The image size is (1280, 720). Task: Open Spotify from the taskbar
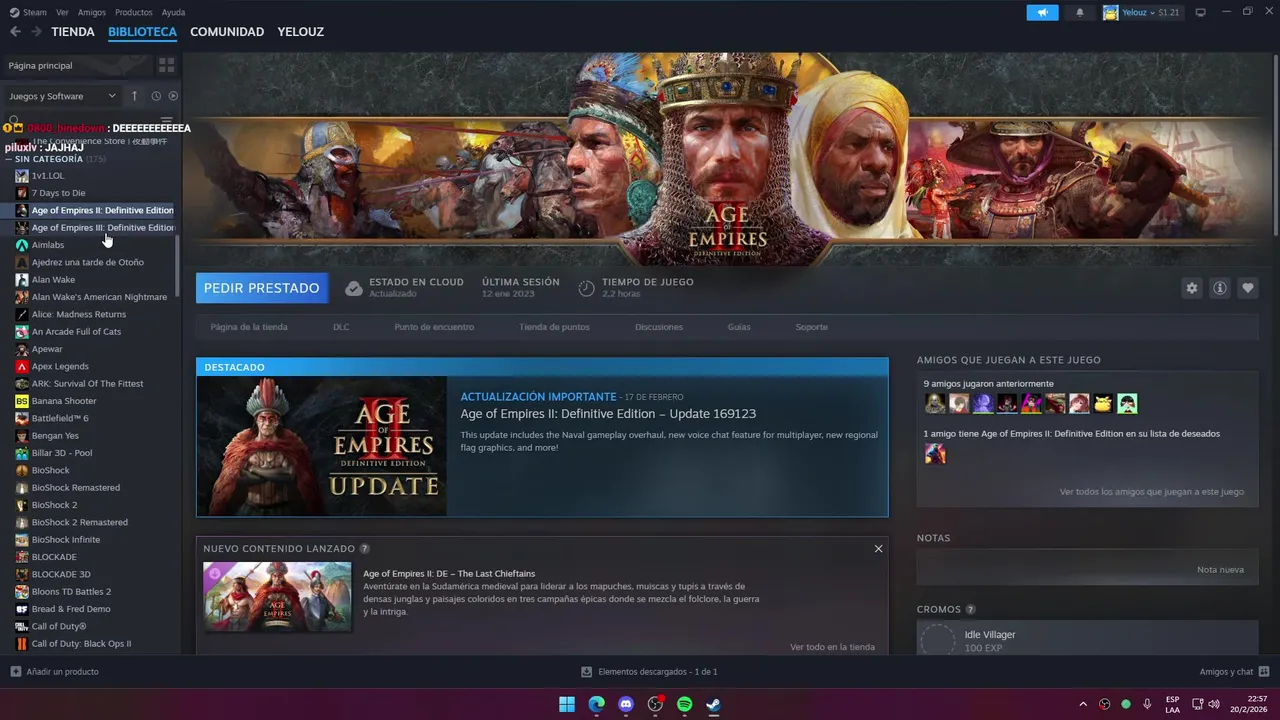pyautogui.click(x=684, y=704)
